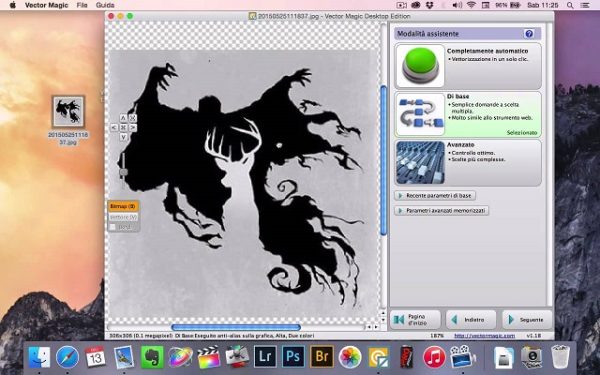Open Photos app from the dock

(350, 357)
